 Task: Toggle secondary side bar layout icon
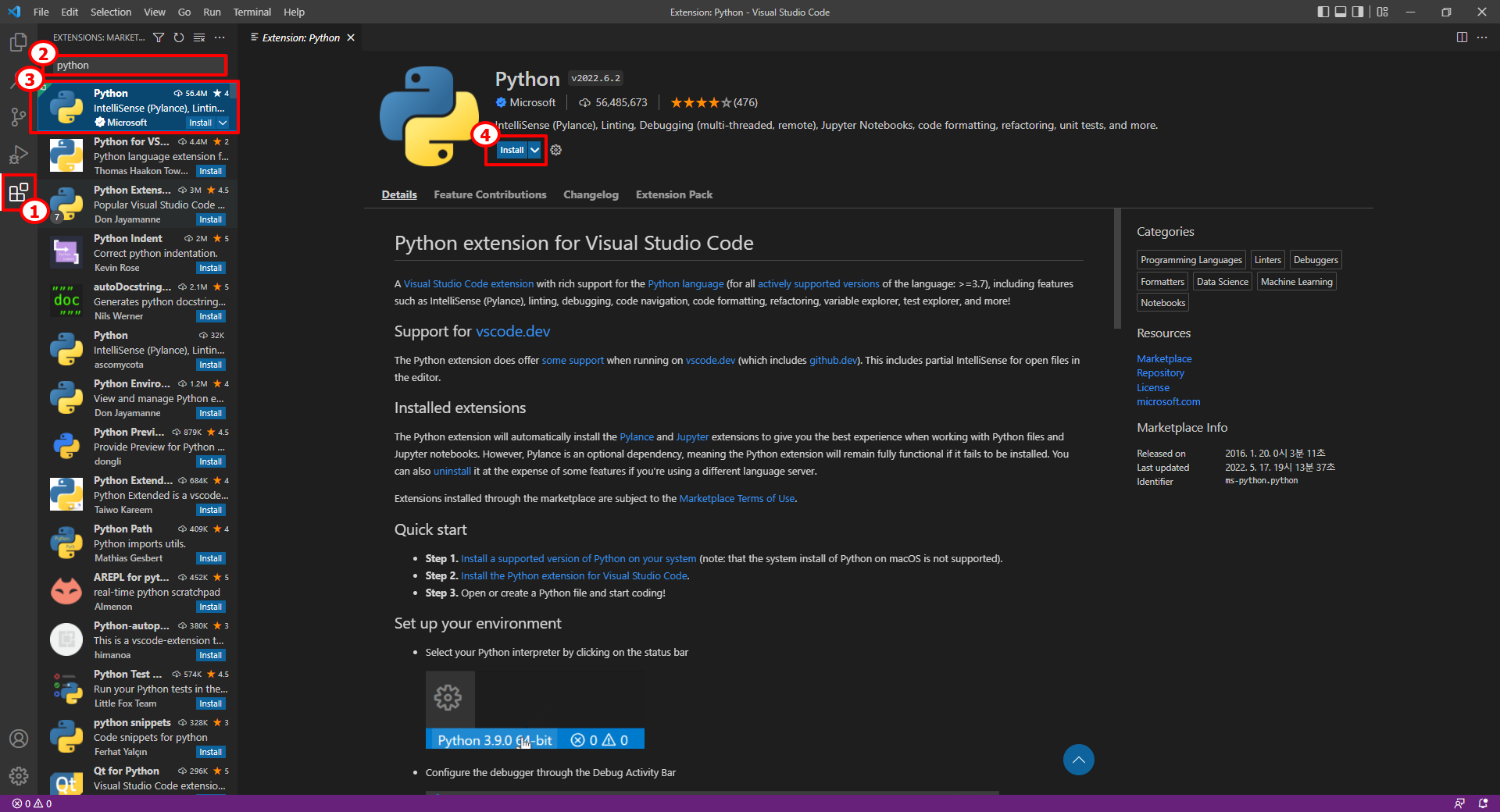[x=1358, y=12]
